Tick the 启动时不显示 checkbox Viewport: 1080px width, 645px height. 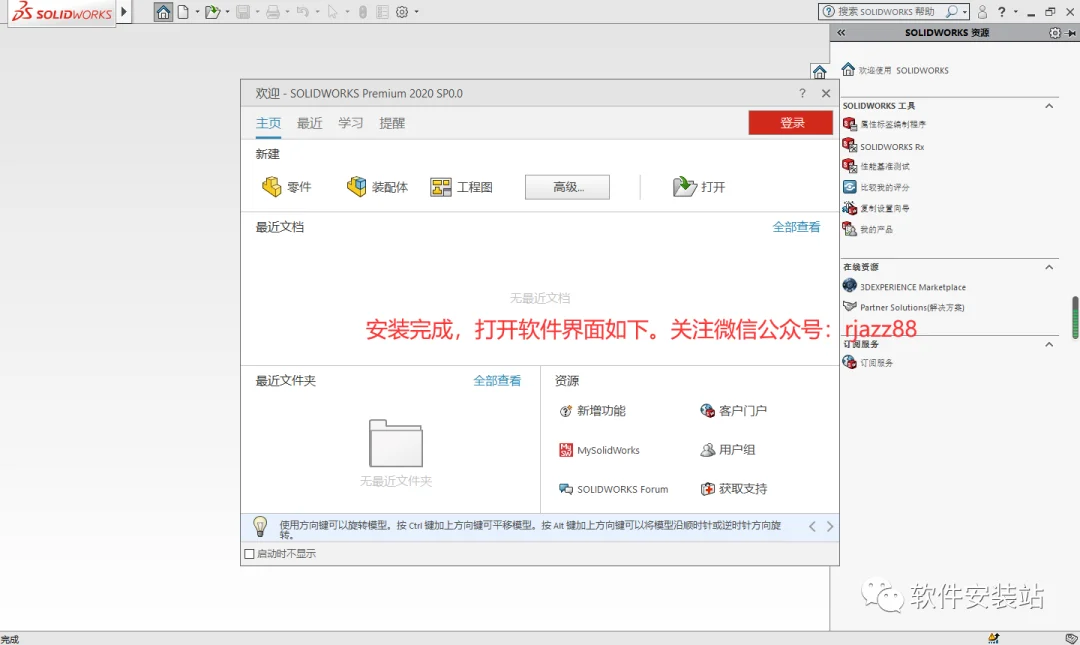[x=249, y=553]
